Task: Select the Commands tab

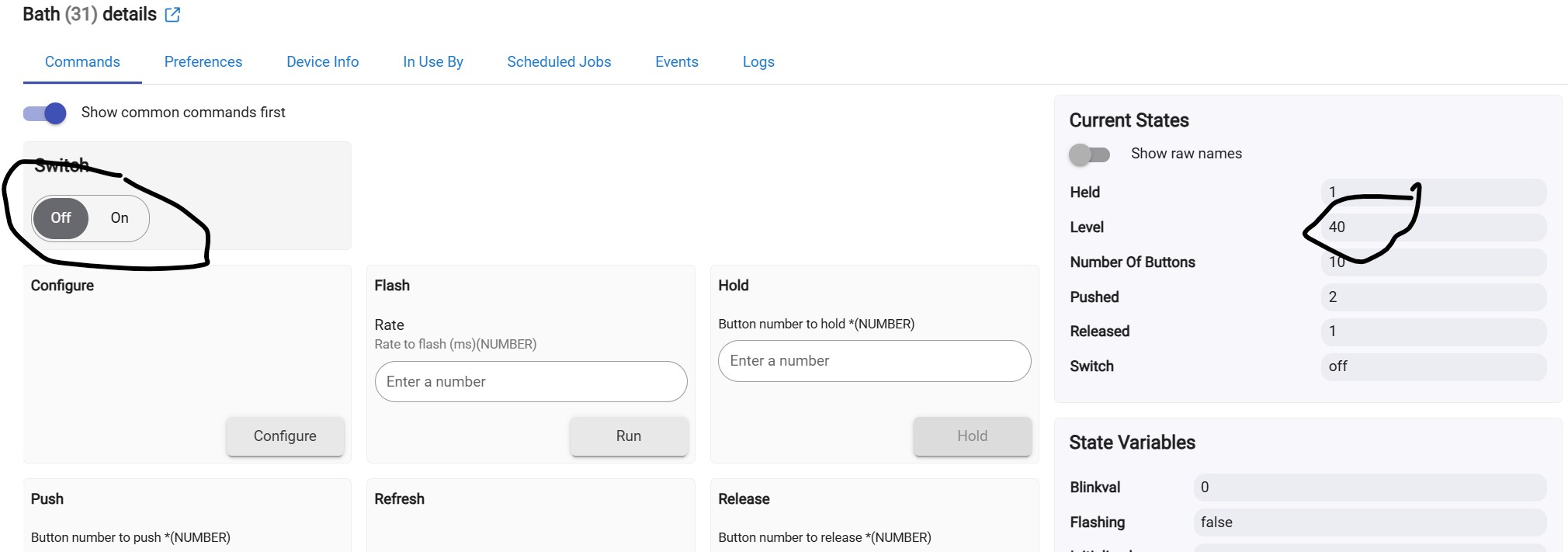Action: (x=82, y=62)
